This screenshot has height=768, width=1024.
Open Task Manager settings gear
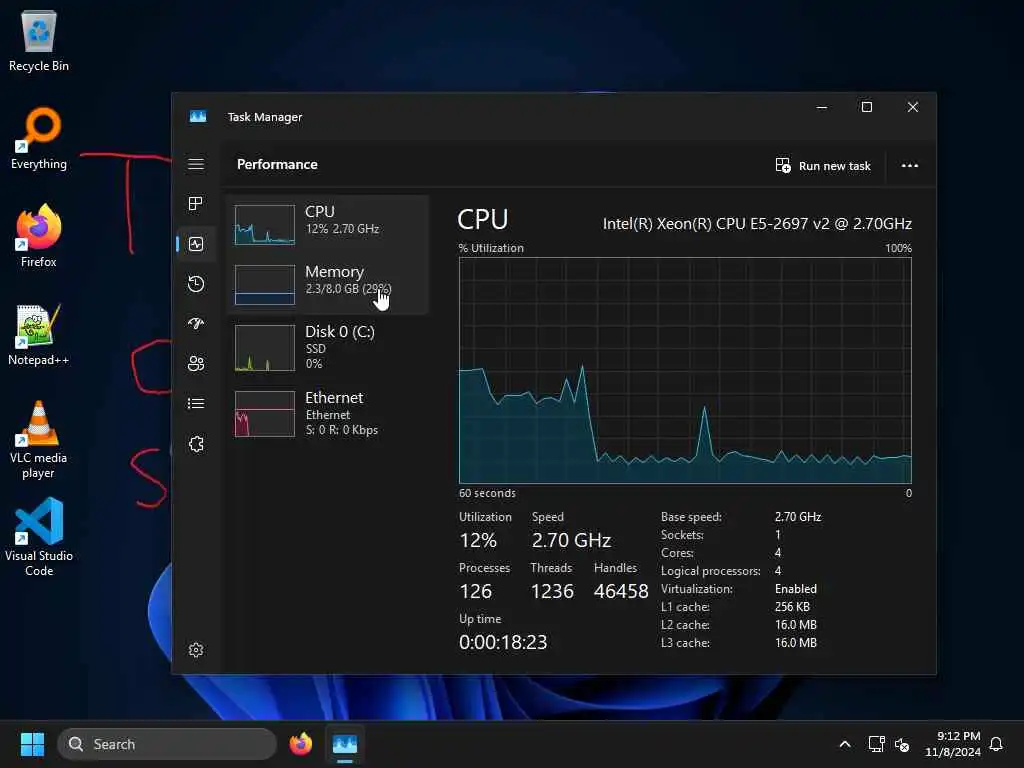(x=196, y=650)
